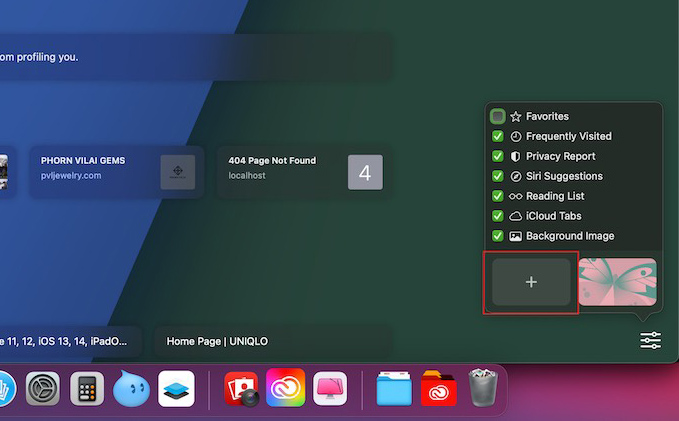
Task: Launch CleanMyMac pink monitor icon
Action: (330, 388)
